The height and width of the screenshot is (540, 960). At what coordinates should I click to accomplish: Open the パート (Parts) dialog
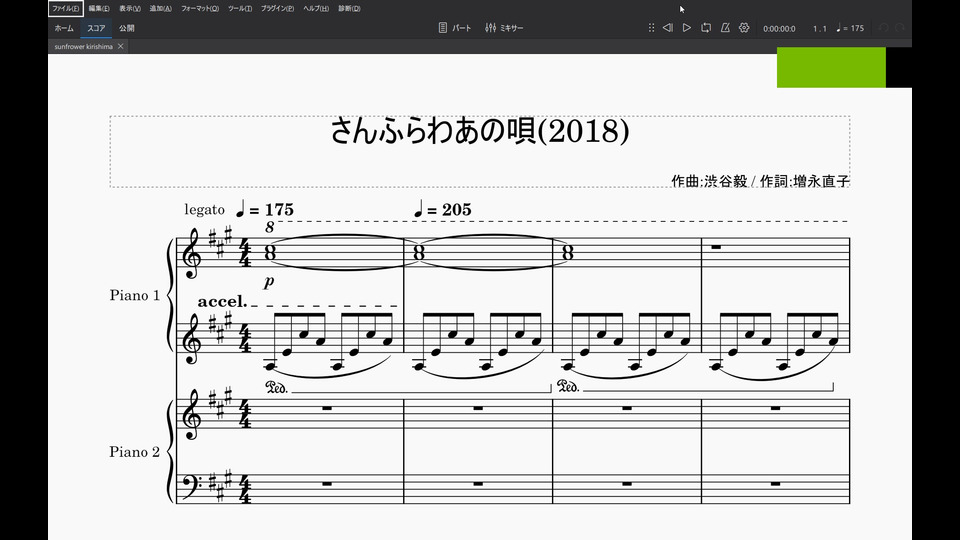[x=455, y=28]
